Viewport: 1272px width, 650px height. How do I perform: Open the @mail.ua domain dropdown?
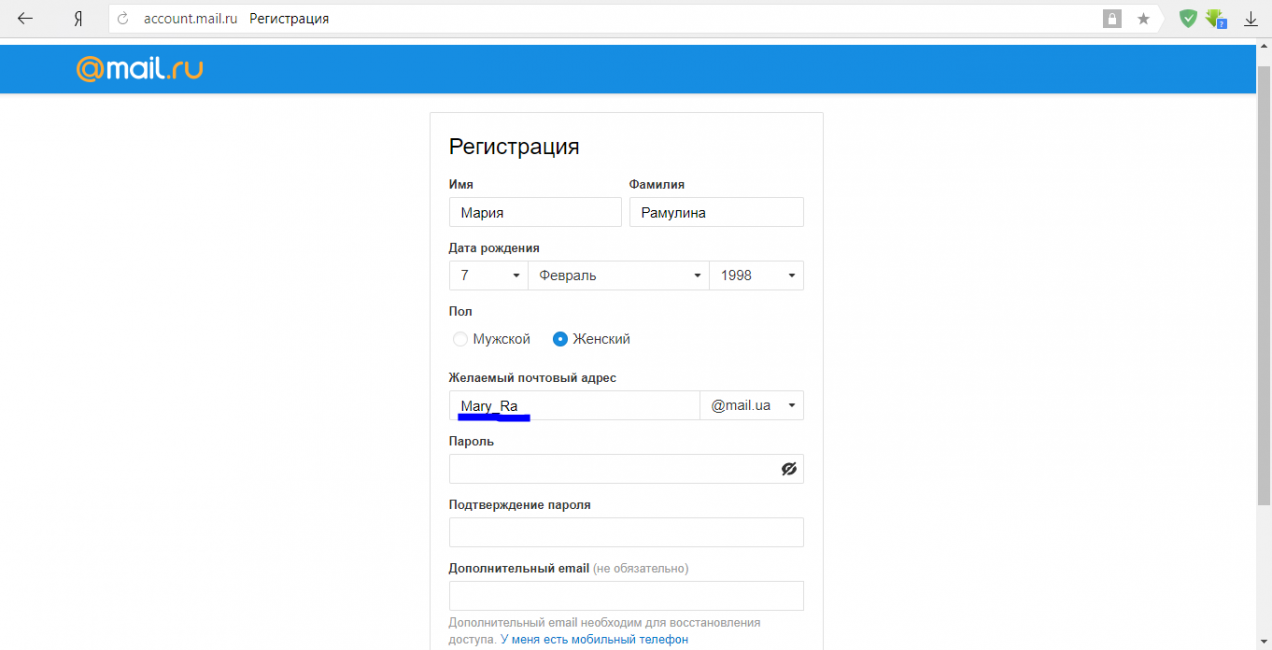click(752, 405)
